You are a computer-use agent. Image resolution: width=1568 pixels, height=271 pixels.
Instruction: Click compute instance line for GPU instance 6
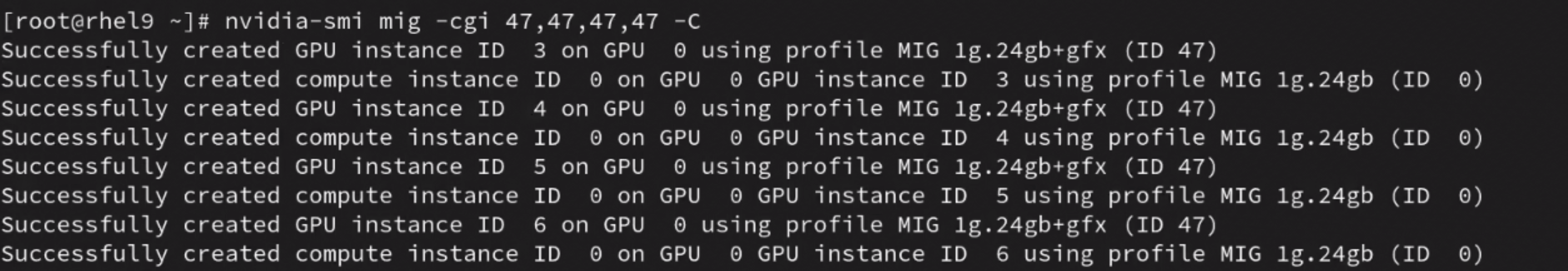point(741,254)
